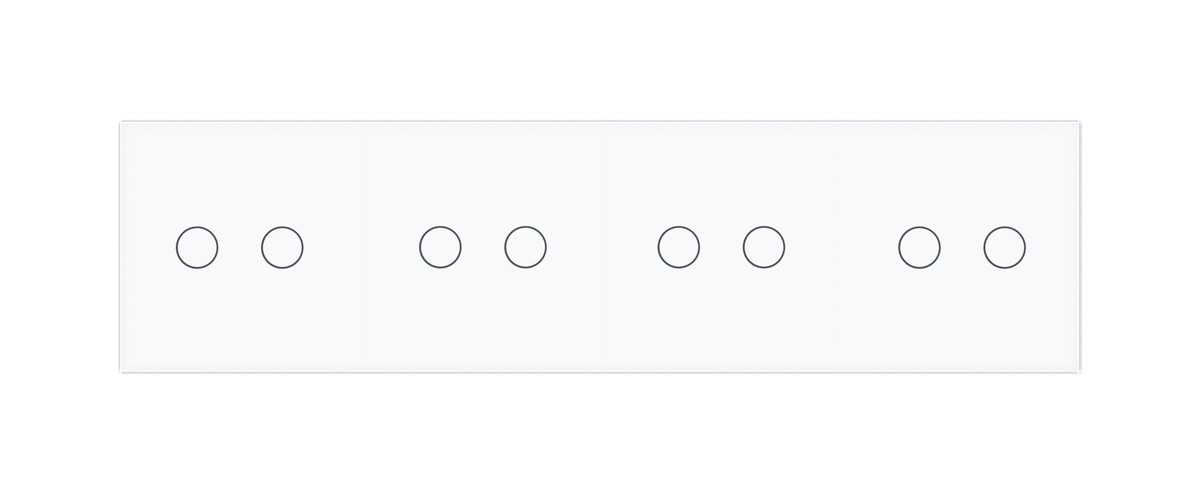Screen dimensions: 1200x494
Task: Click blank panel space between first and second pairs
Action: click(361, 247)
